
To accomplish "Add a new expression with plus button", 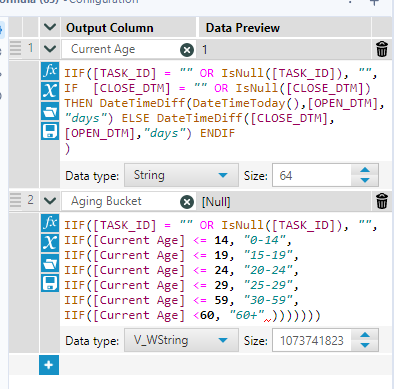I will (49, 365).
